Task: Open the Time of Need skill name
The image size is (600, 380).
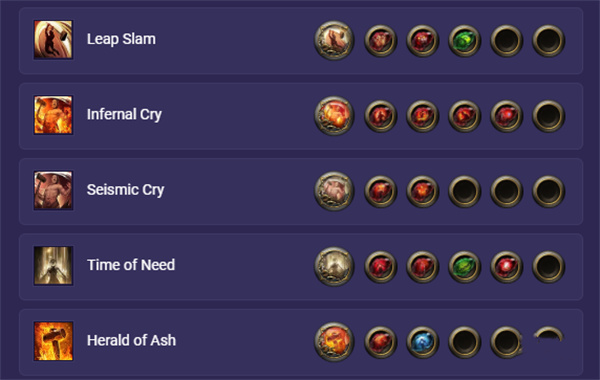Action: [131, 265]
